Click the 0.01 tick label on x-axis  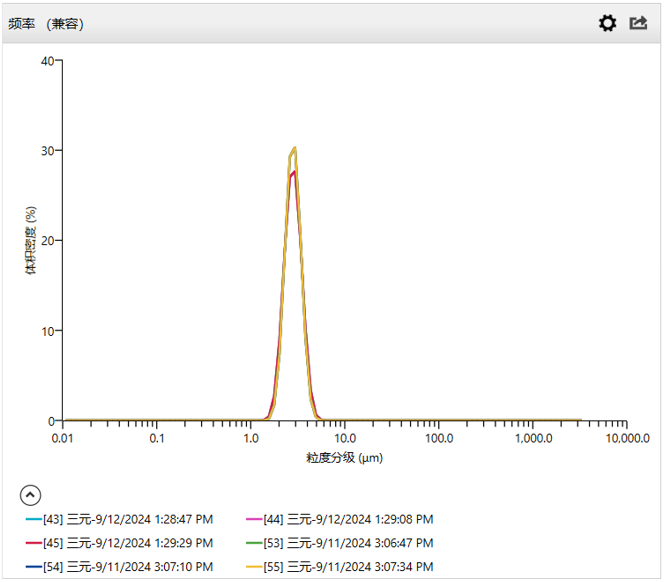tap(62, 438)
